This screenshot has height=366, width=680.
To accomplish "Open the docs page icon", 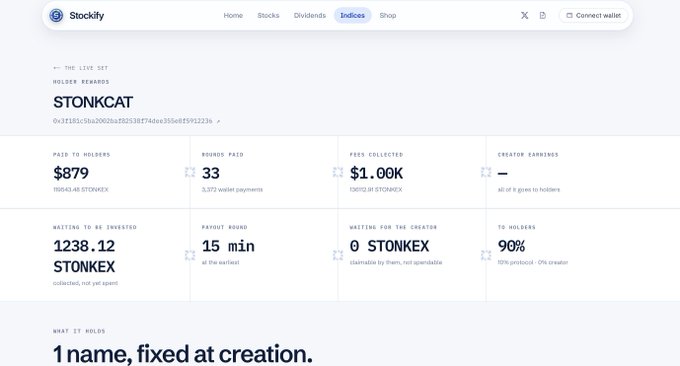I will point(543,16).
